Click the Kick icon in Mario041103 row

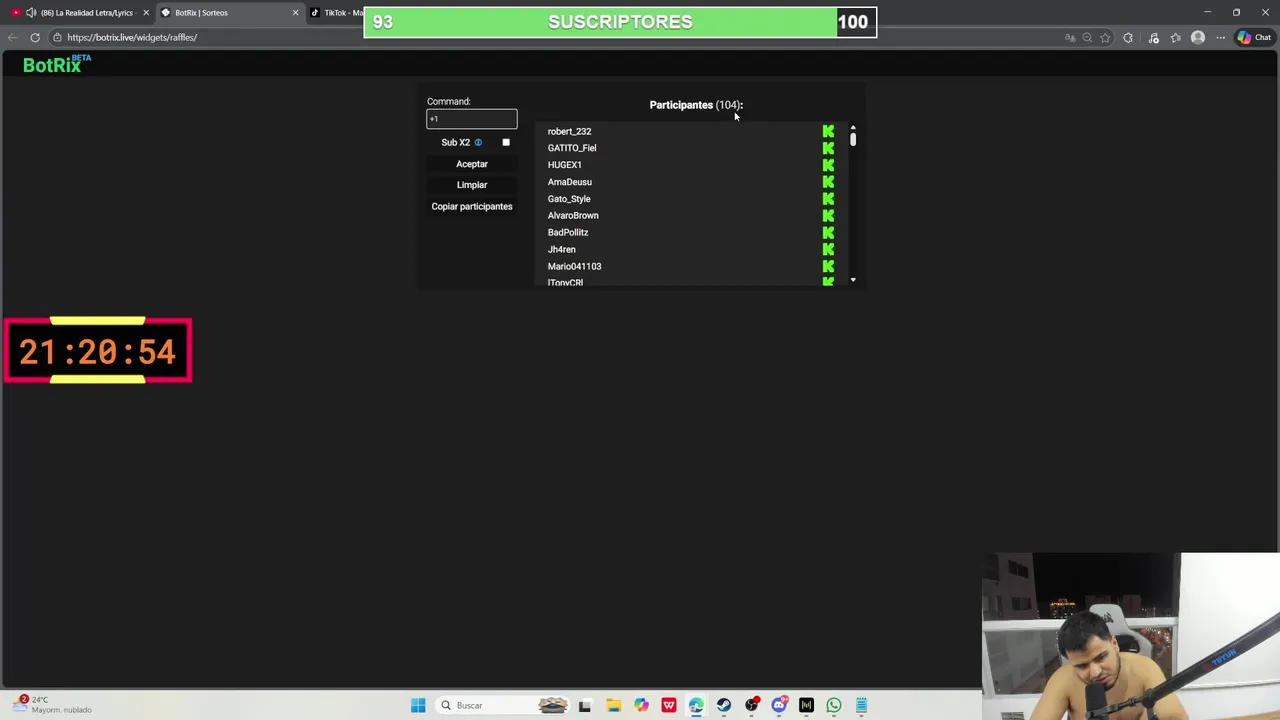(828, 266)
